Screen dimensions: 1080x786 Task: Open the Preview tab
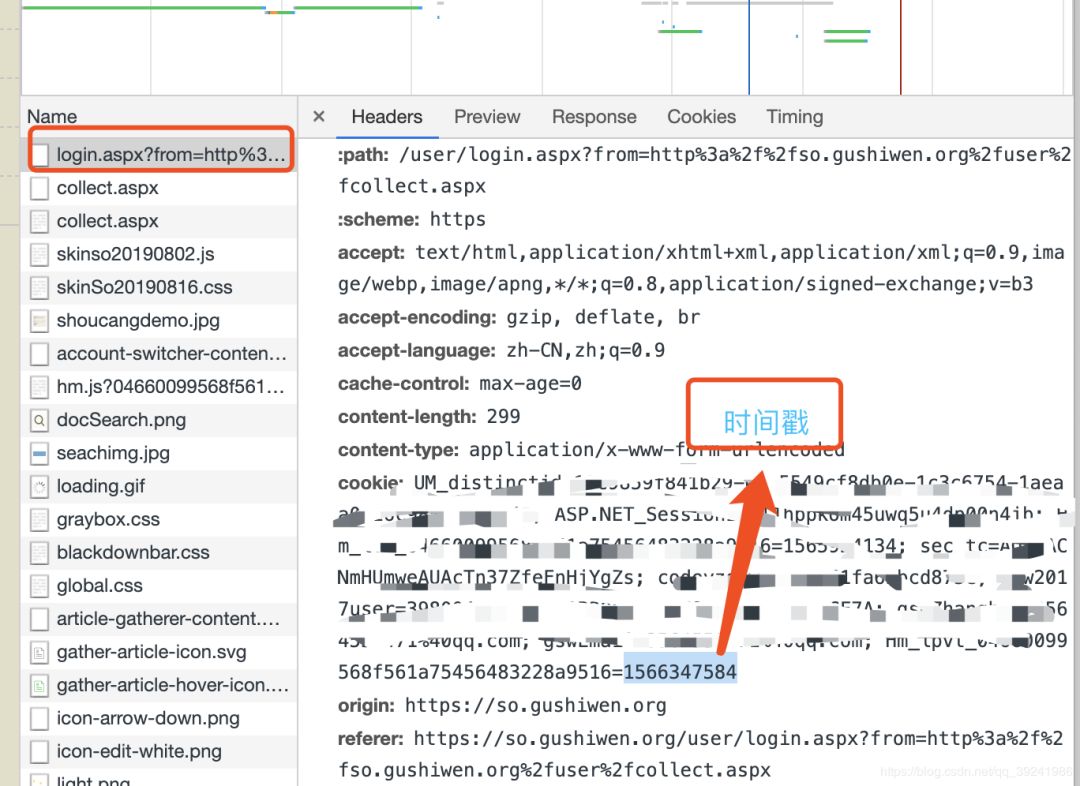(487, 116)
